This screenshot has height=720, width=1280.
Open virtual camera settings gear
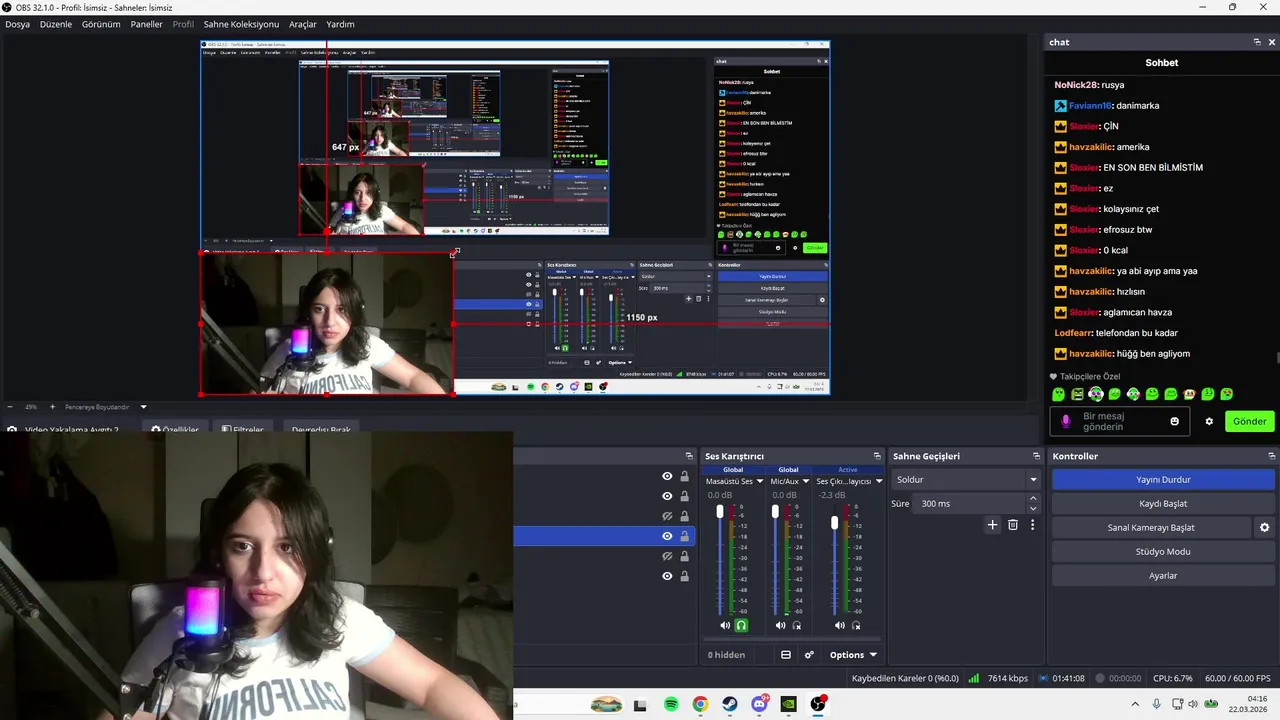point(1264,527)
